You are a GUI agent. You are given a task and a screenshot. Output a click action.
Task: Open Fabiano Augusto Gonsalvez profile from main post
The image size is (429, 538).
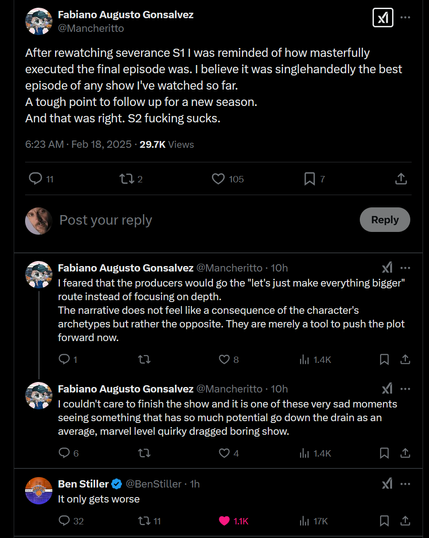(x=125, y=15)
